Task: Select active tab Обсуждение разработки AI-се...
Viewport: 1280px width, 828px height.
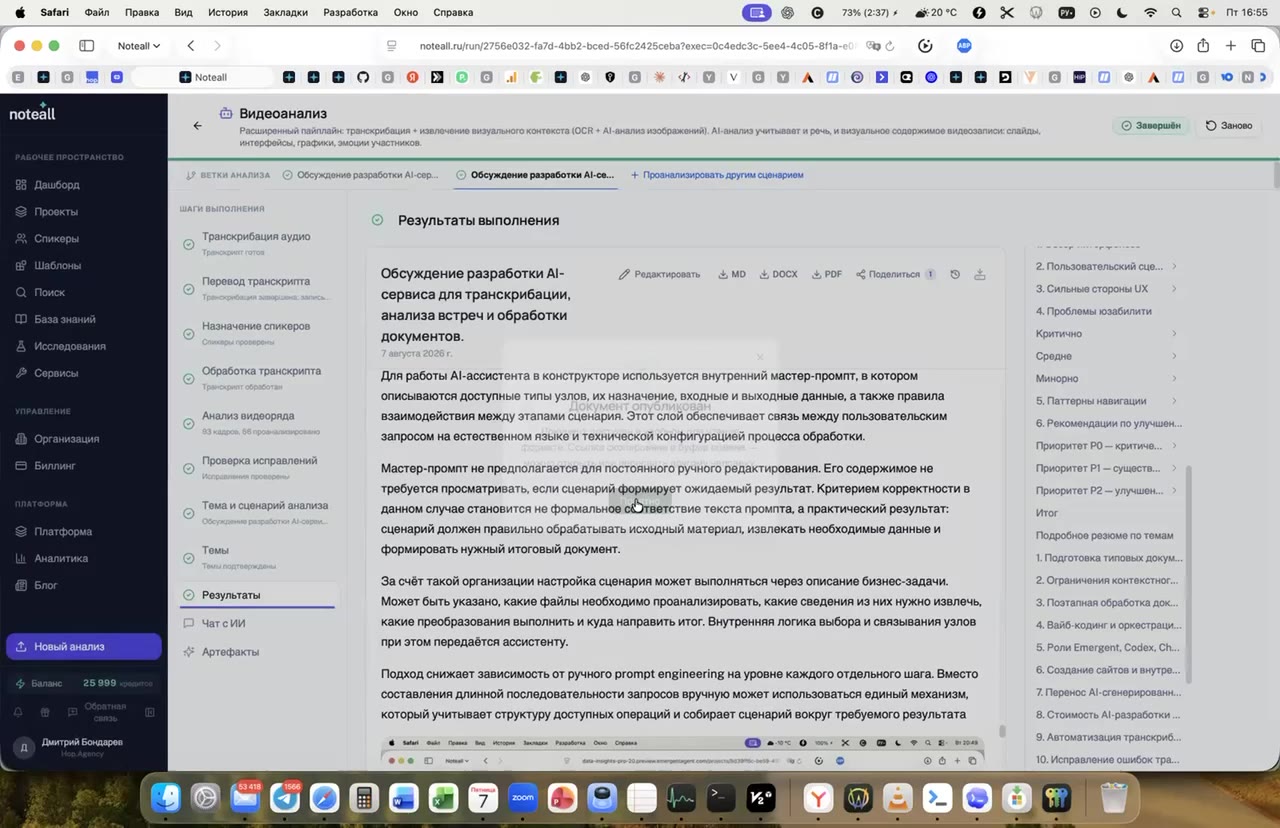Action: click(x=534, y=175)
